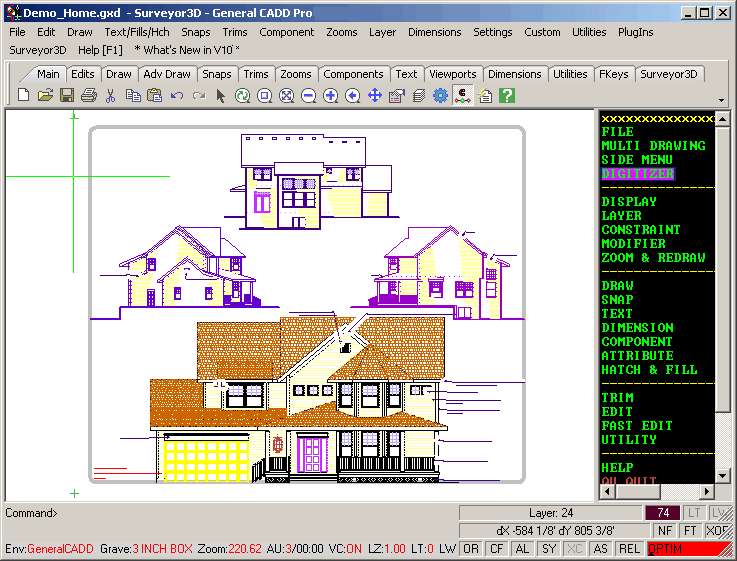Open help with the green question mark icon
This screenshot has height=561, width=737.
click(507, 96)
